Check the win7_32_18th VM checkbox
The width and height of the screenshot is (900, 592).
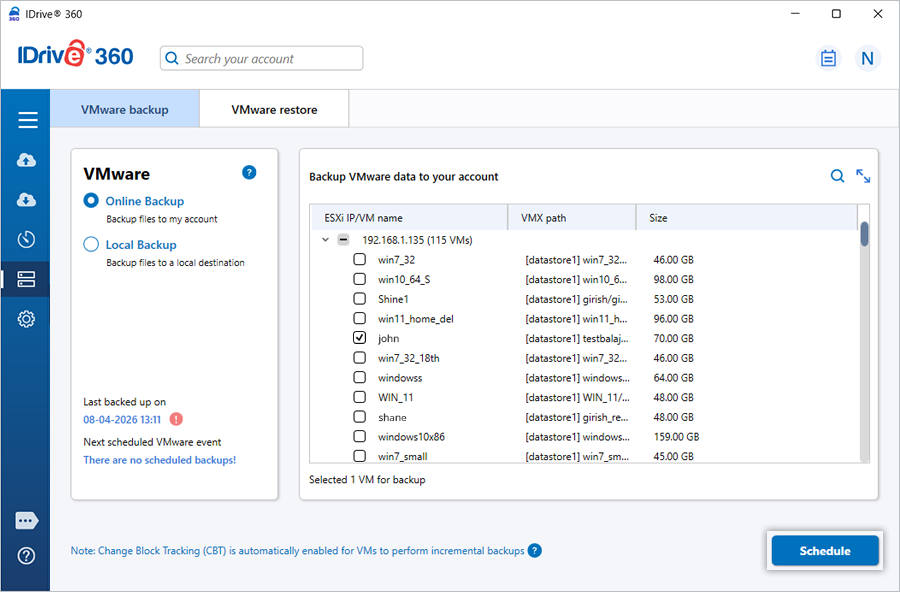click(x=359, y=358)
